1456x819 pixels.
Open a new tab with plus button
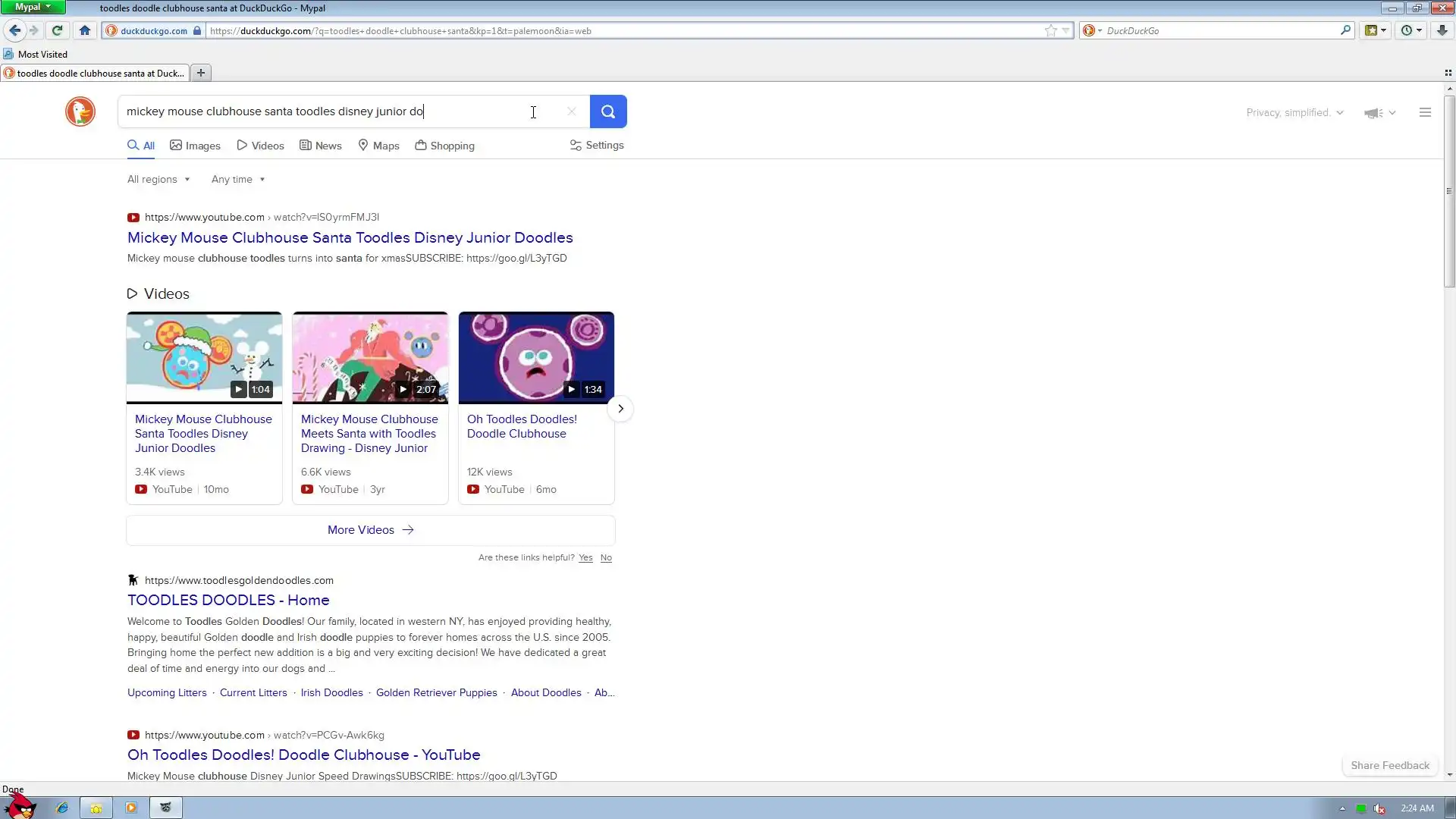(x=201, y=73)
